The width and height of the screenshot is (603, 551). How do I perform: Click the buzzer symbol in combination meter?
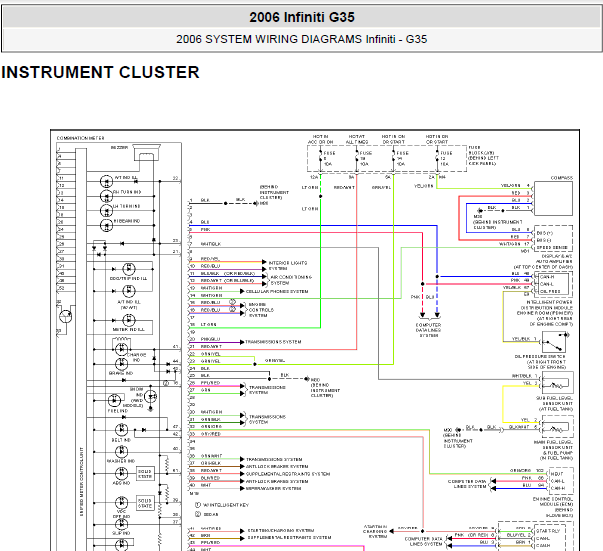click(147, 153)
